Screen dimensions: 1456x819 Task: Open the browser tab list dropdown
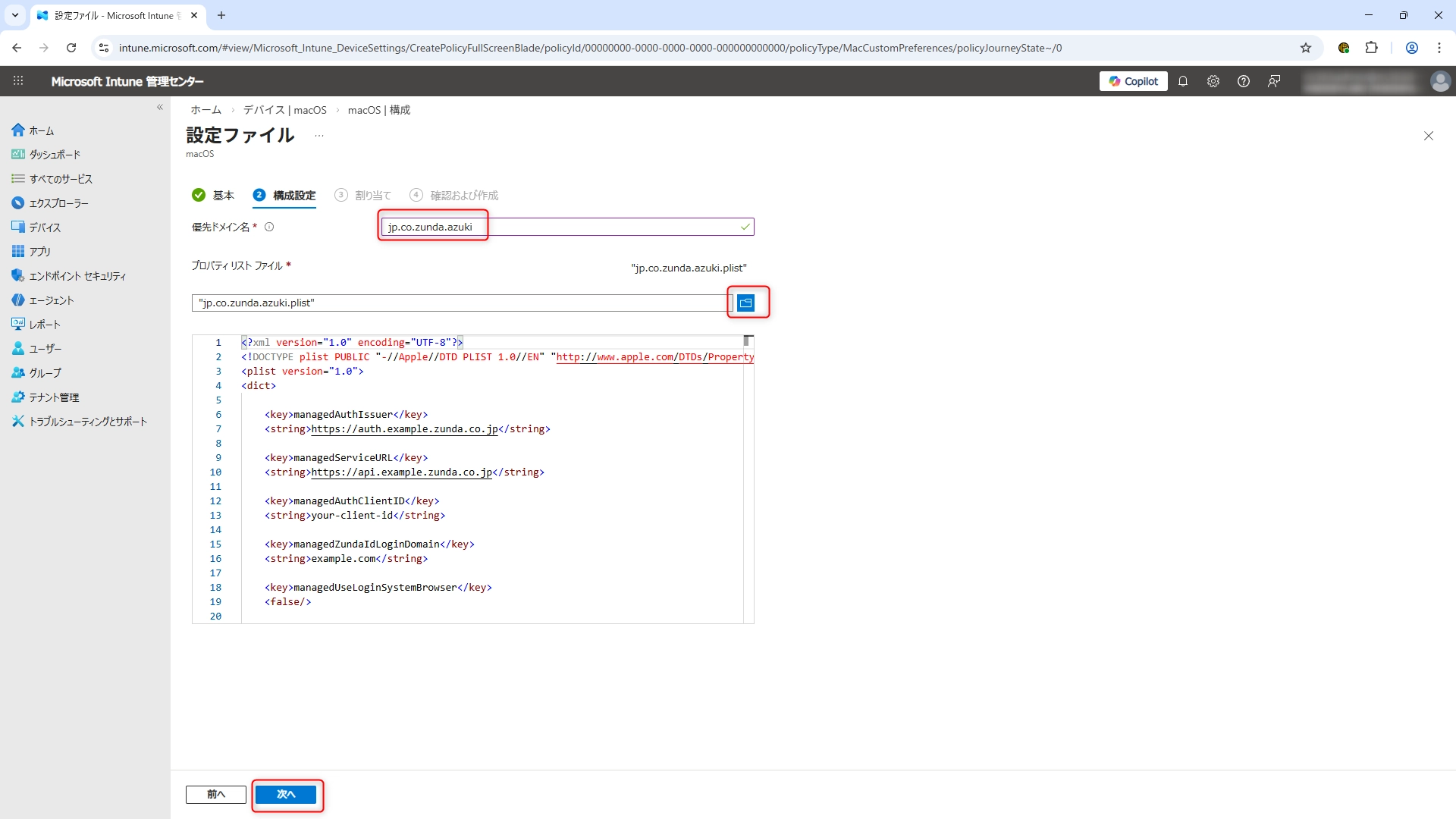coord(14,15)
